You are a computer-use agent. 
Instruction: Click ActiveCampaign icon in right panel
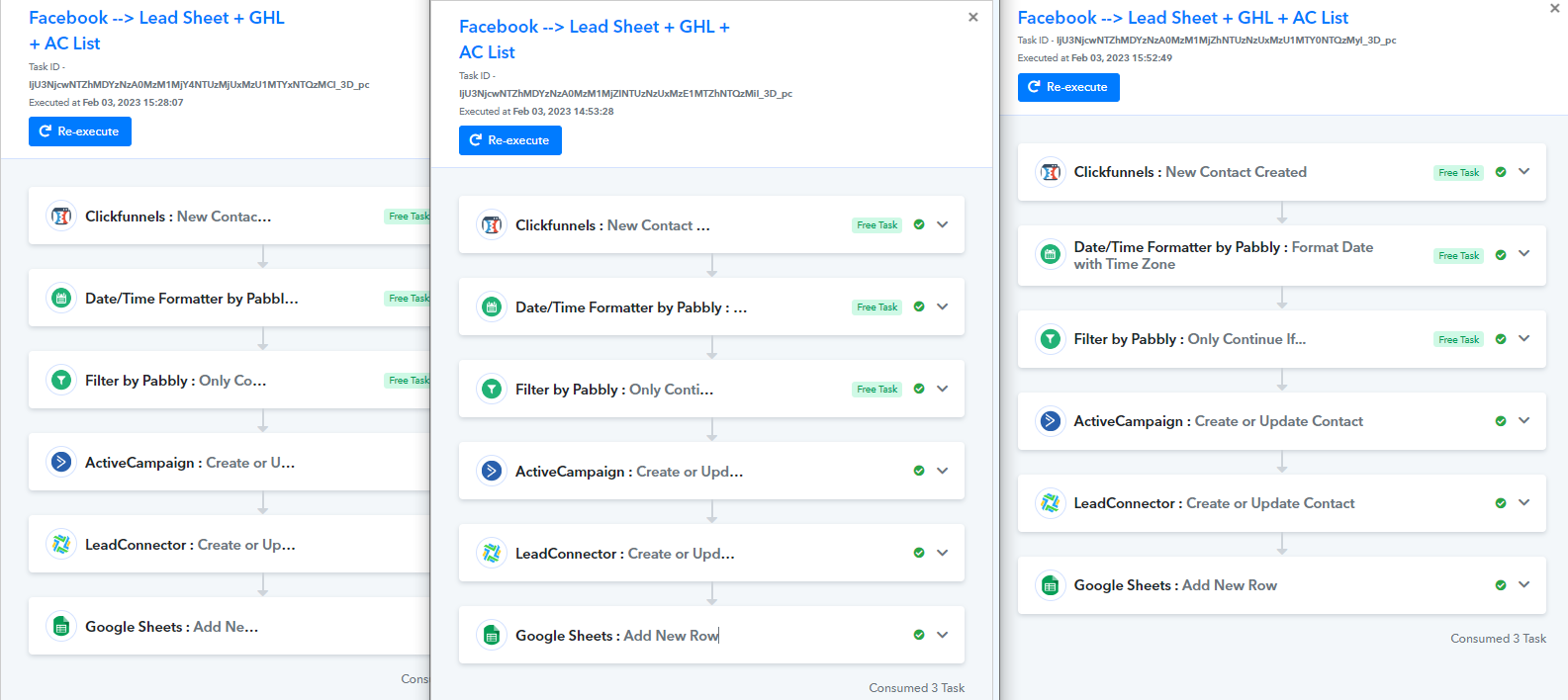[x=1051, y=420]
